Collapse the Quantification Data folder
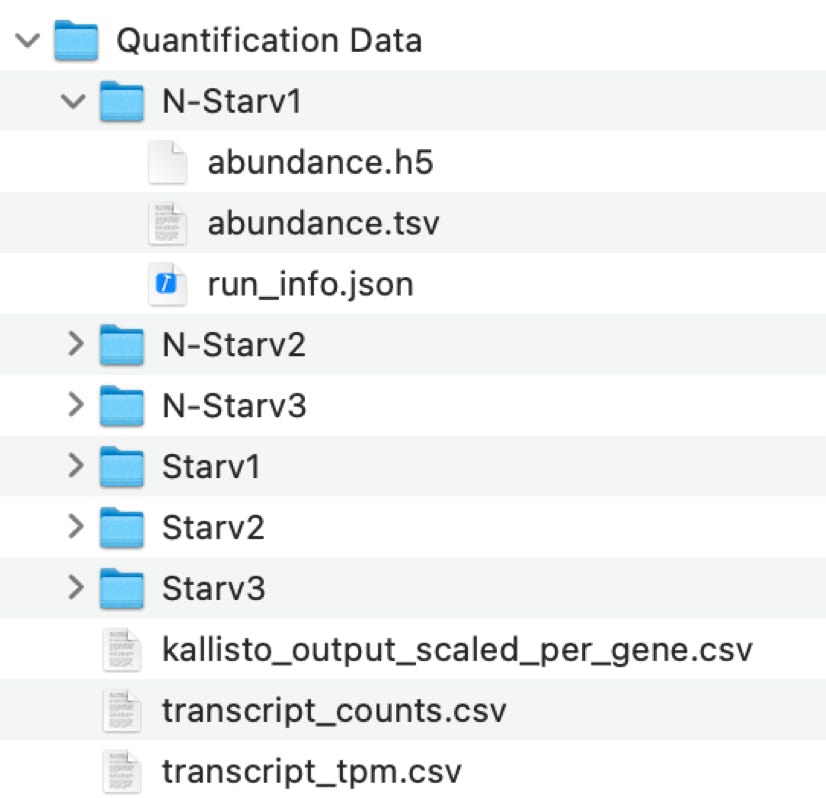The height and width of the screenshot is (798, 826). coord(28,42)
